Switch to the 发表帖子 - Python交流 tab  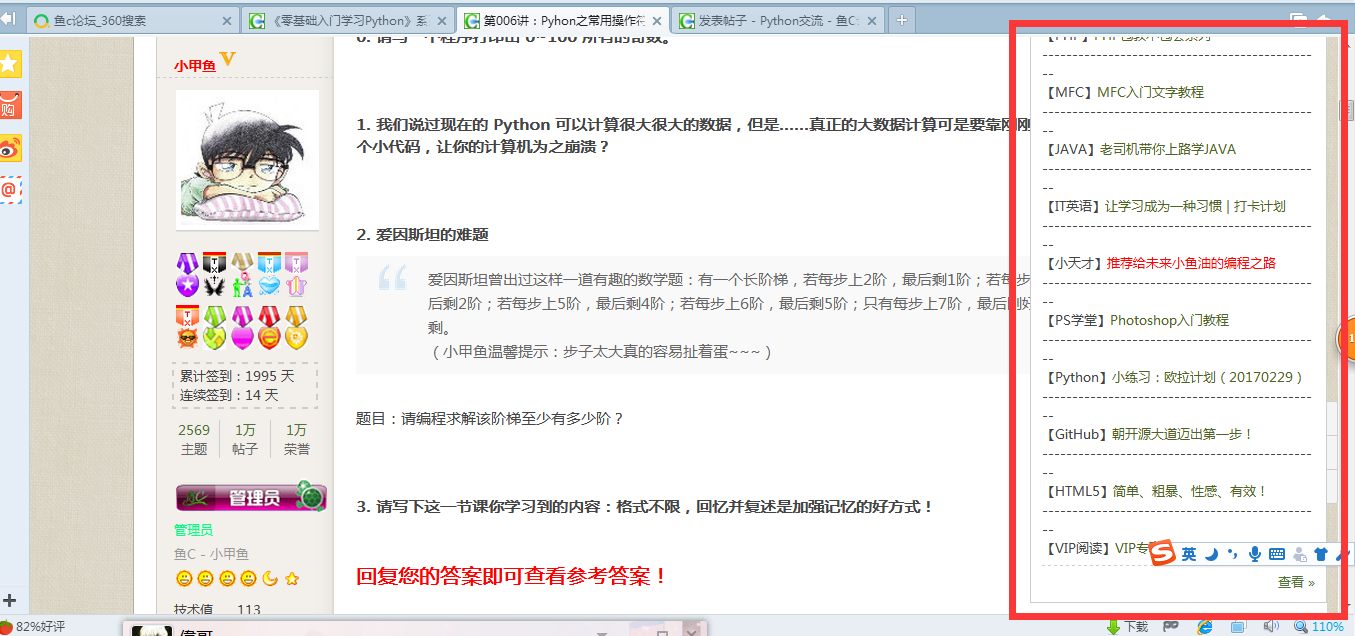click(x=775, y=21)
